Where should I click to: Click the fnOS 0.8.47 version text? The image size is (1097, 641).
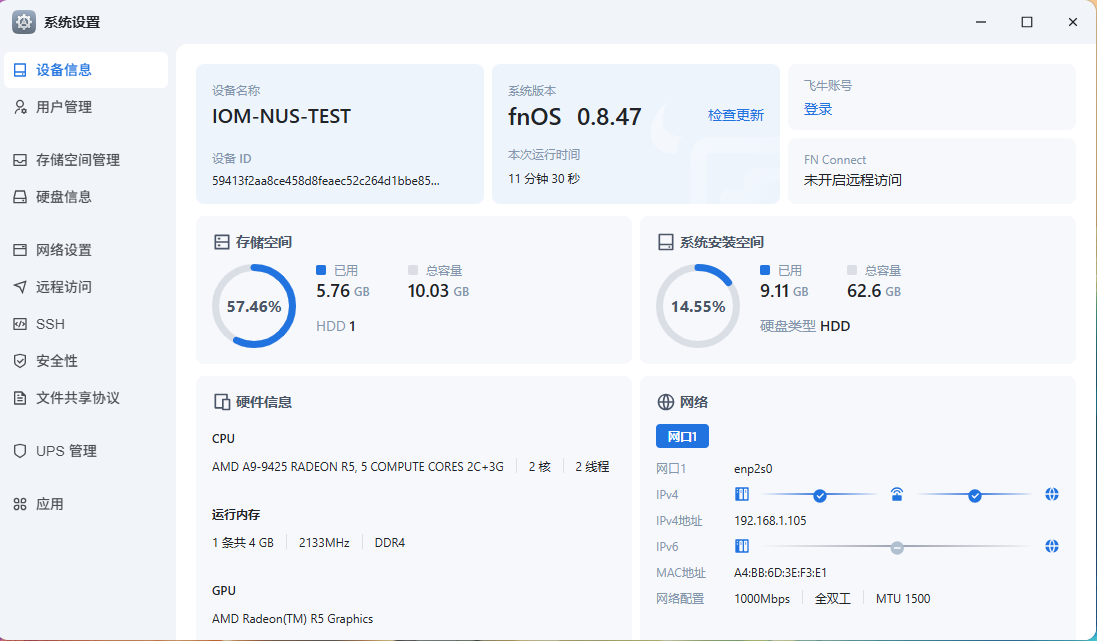574,116
